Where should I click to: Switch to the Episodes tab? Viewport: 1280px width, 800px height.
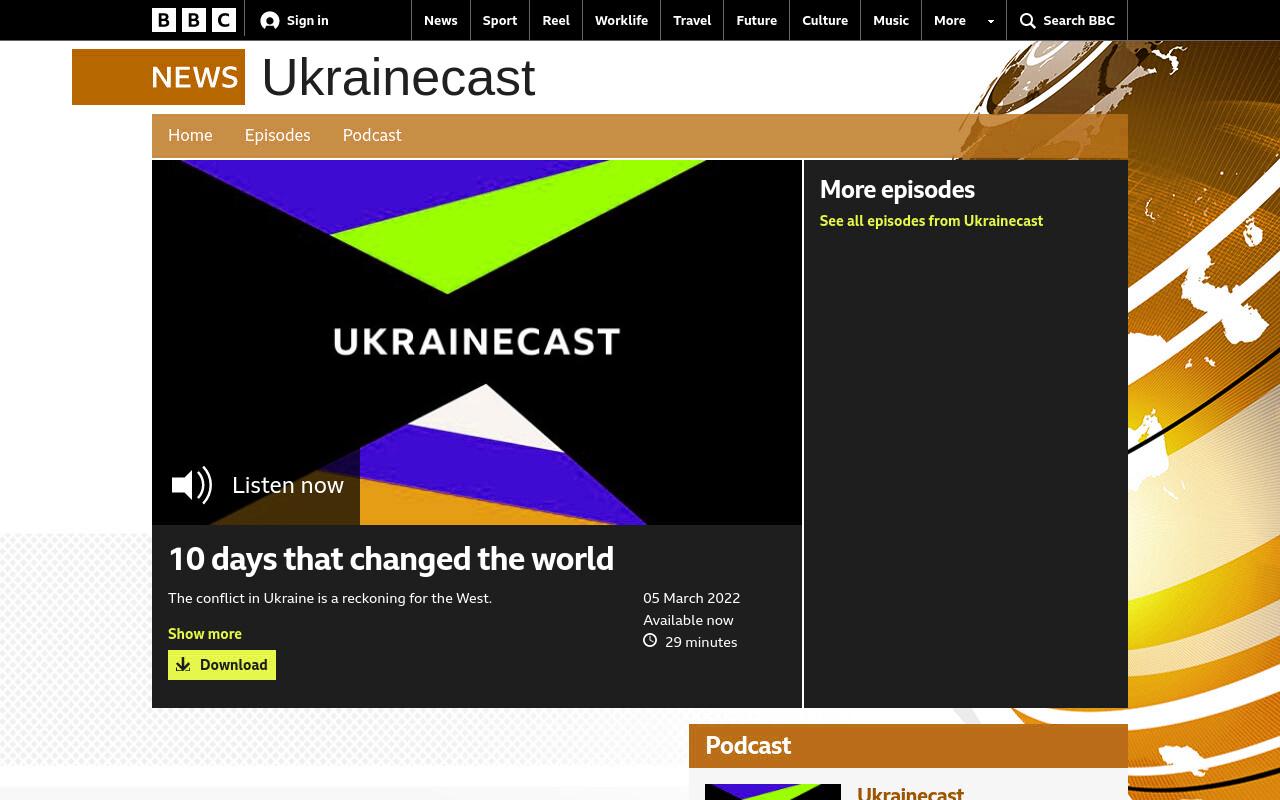pyautogui.click(x=277, y=135)
